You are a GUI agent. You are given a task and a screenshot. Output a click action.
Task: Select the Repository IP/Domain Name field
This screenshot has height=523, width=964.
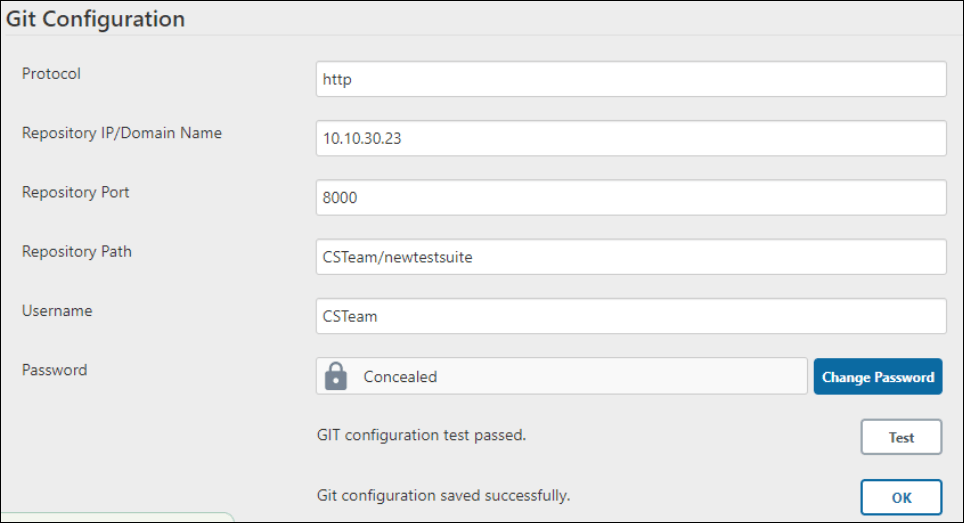point(631,138)
